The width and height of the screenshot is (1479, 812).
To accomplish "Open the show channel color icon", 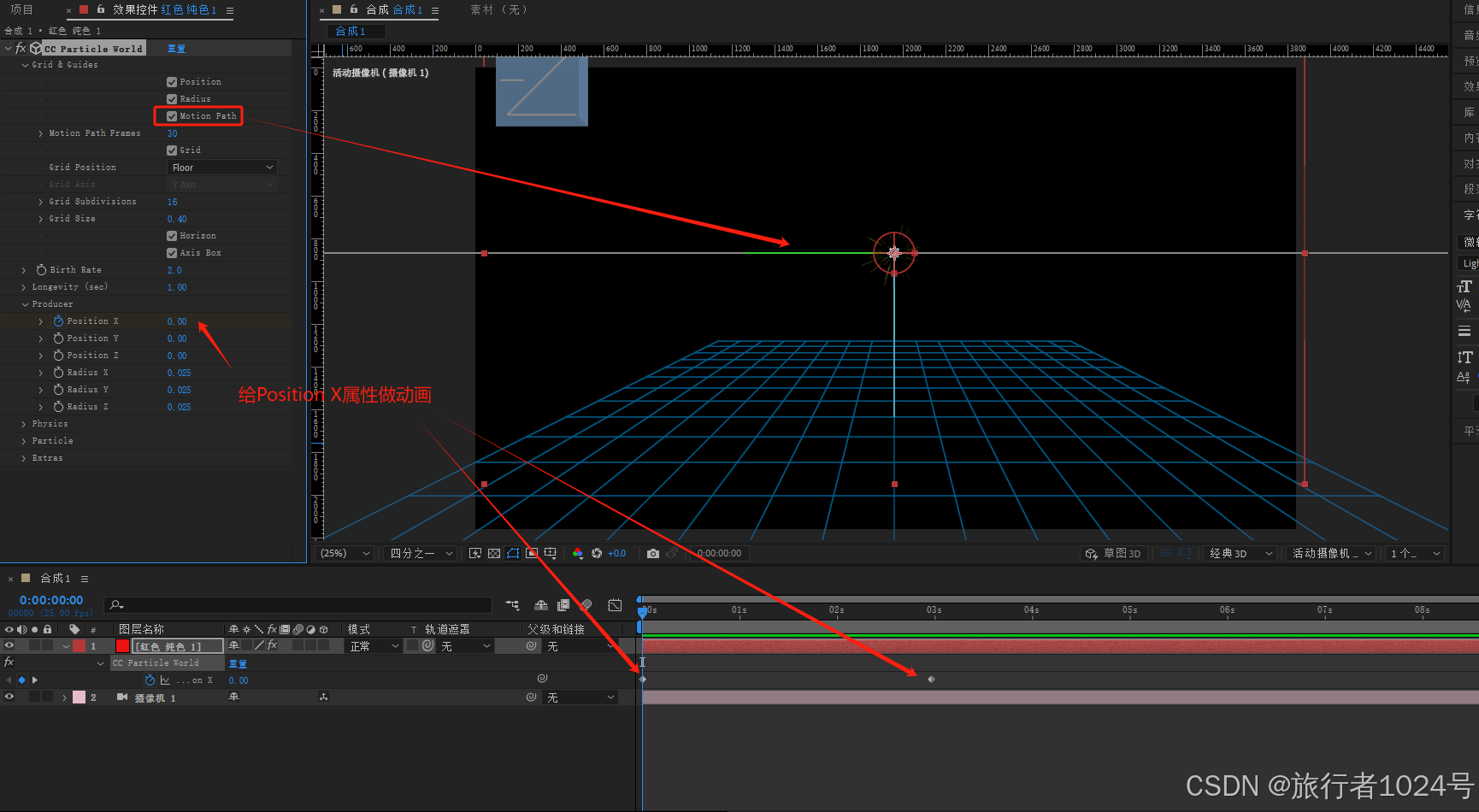I will tap(578, 554).
